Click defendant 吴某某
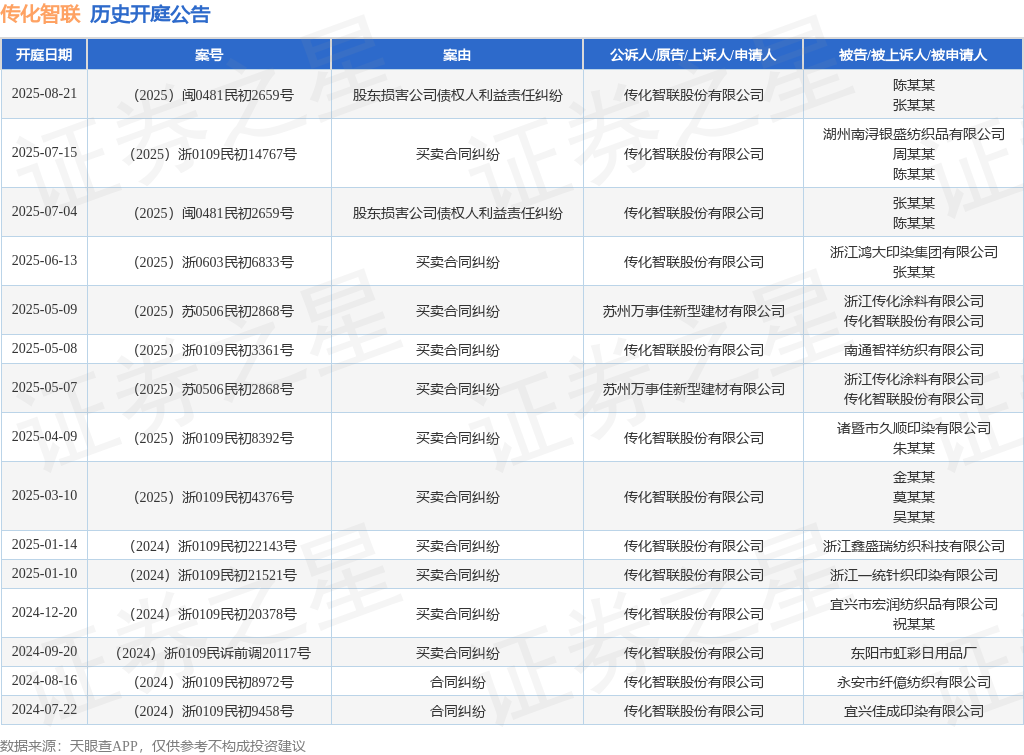1024x755 pixels. (x=914, y=517)
